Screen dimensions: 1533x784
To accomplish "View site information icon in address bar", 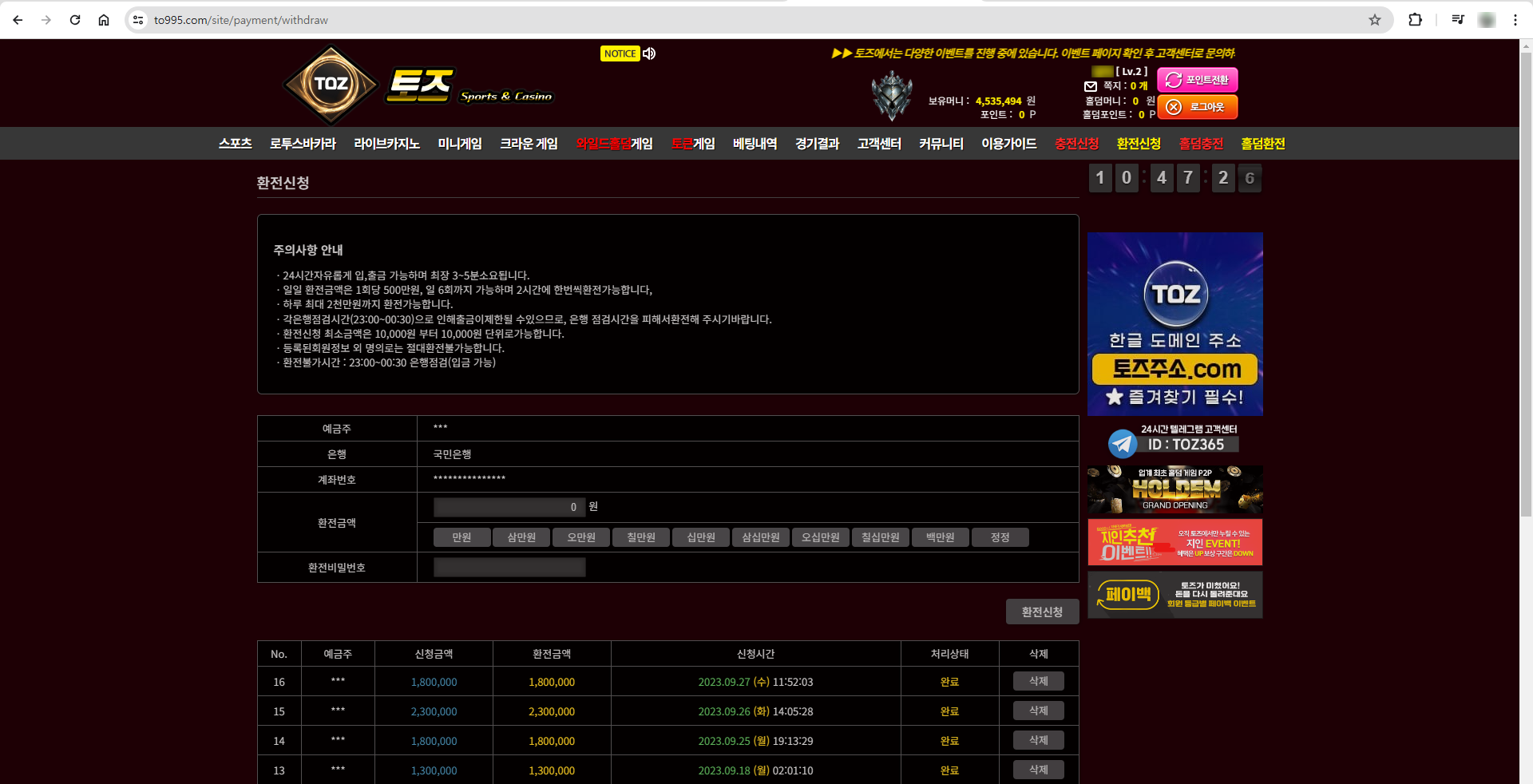I will [x=138, y=20].
